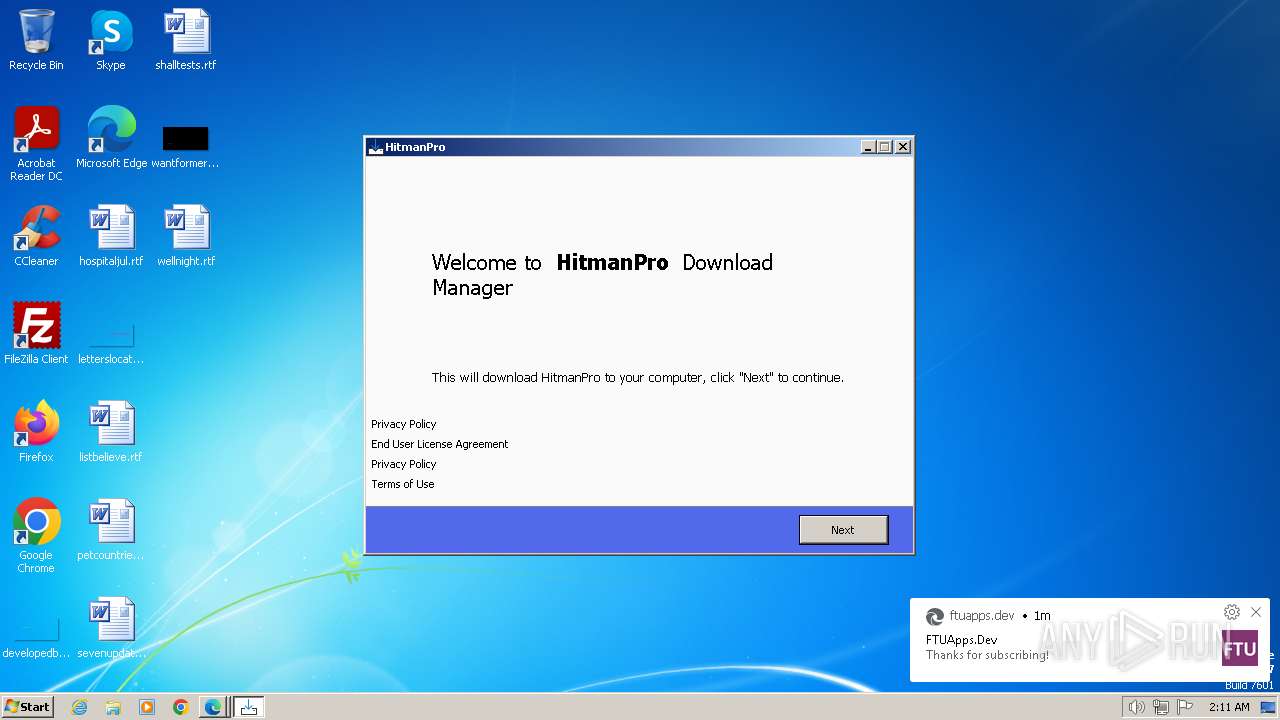Select the Firefox desktop shortcut
The image size is (1280, 720).
pos(36,432)
